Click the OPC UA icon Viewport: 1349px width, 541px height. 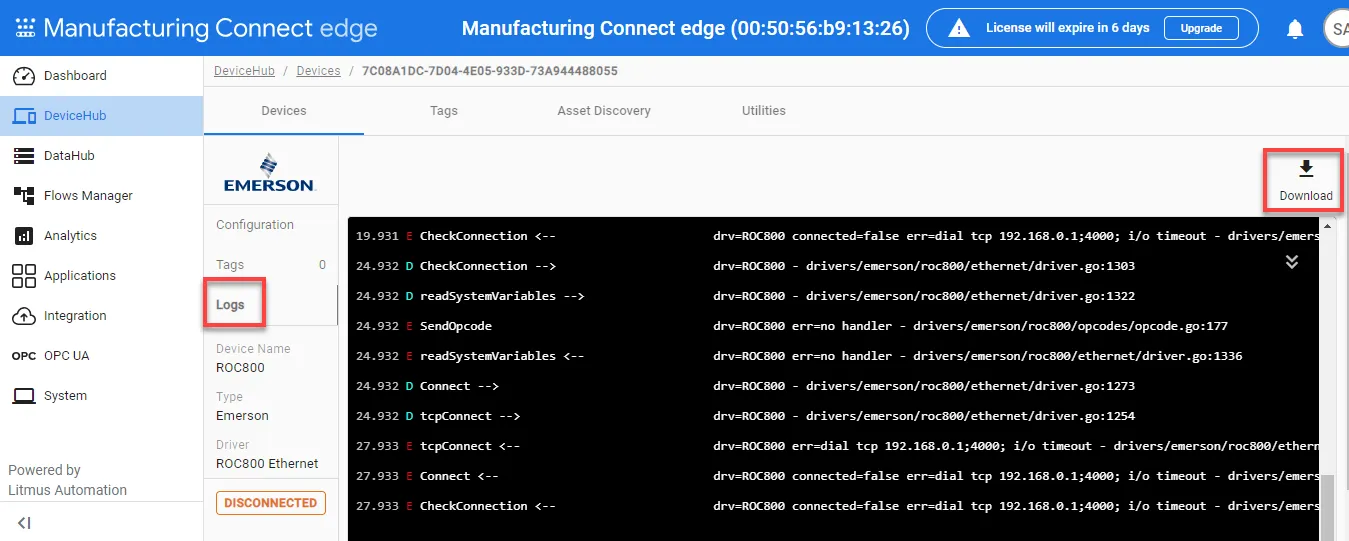pos(24,356)
